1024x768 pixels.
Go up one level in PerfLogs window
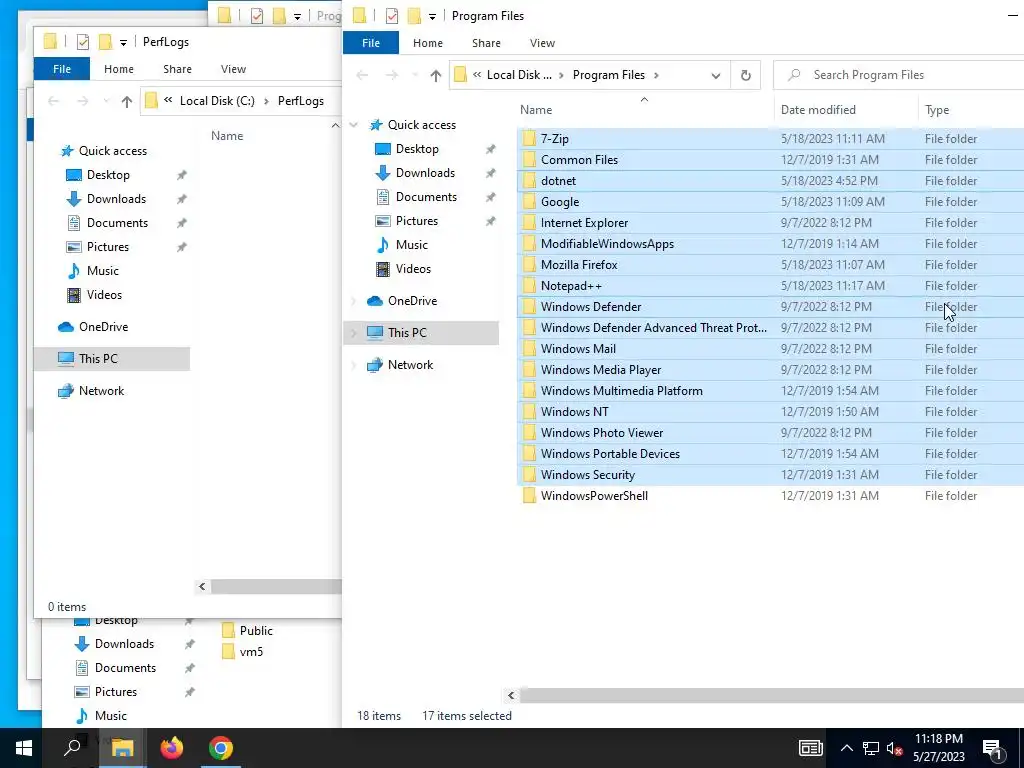click(x=127, y=101)
